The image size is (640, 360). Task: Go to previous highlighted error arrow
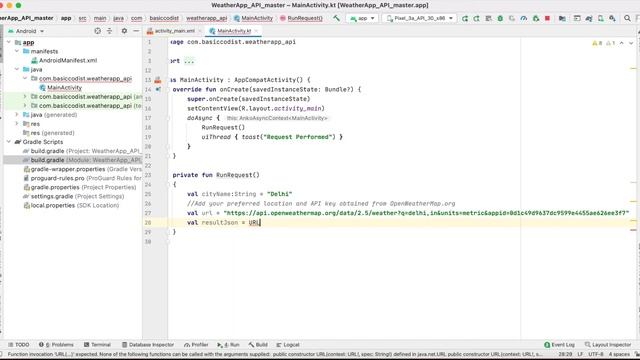tap(621, 43)
